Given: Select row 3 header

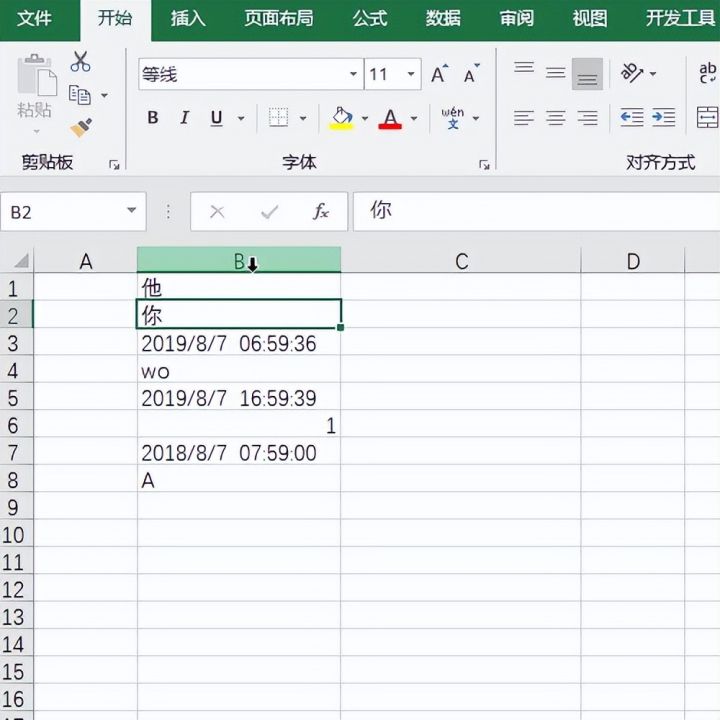Looking at the screenshot, I should click(x=17, y=343).
